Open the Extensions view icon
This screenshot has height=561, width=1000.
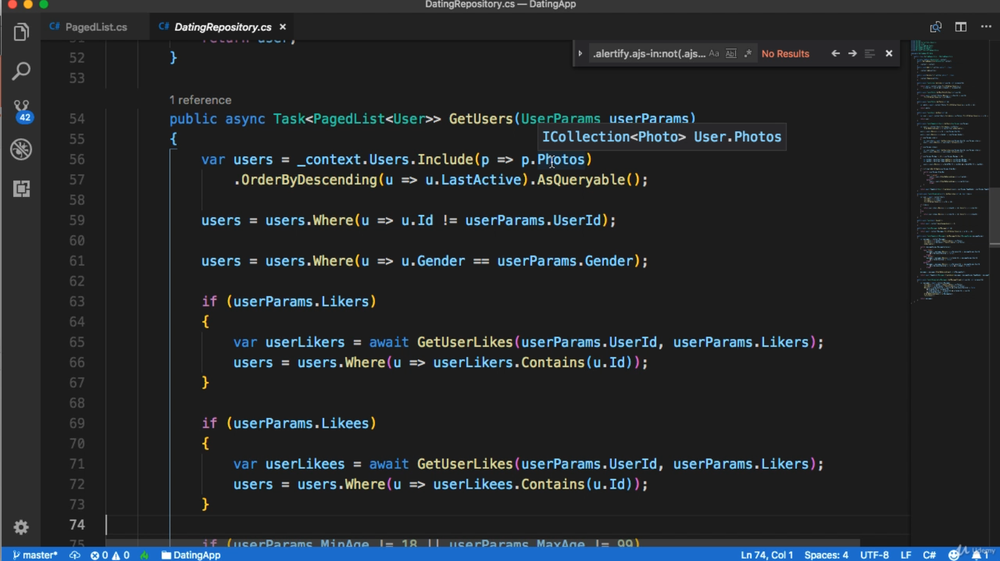pyautogui.click(x=21, y=189)
